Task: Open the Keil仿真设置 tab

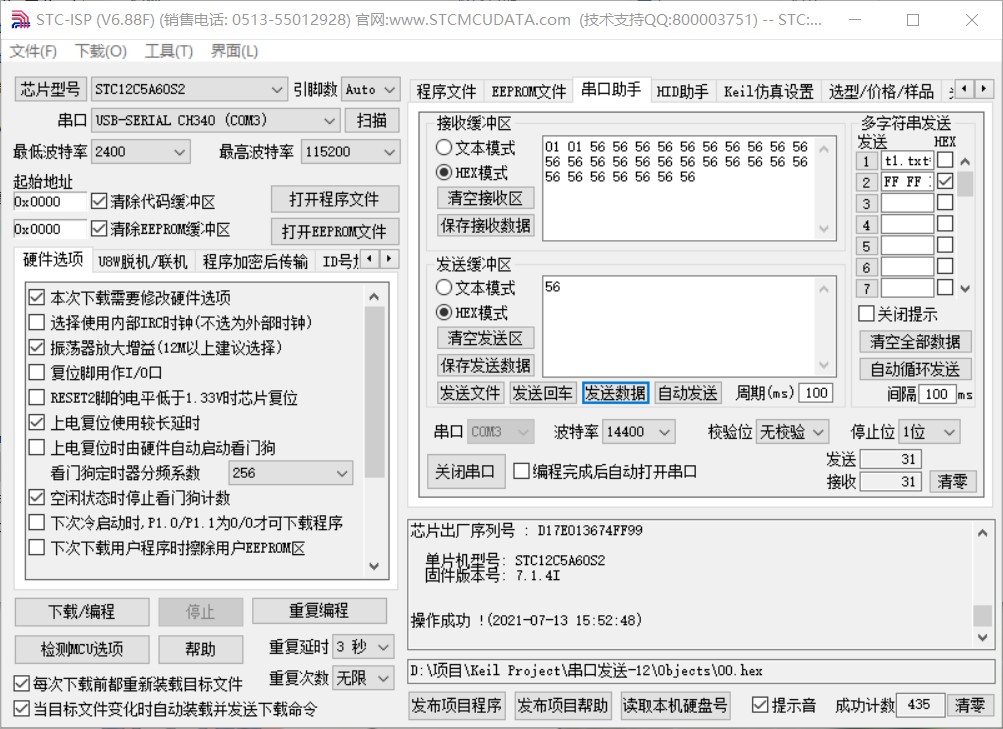Action: (x=768, y=91)
